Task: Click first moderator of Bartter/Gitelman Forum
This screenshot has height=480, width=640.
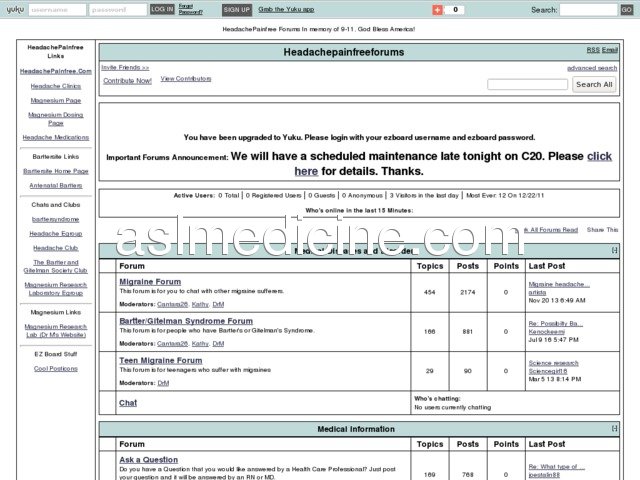Action: click(x=172, y=344)
